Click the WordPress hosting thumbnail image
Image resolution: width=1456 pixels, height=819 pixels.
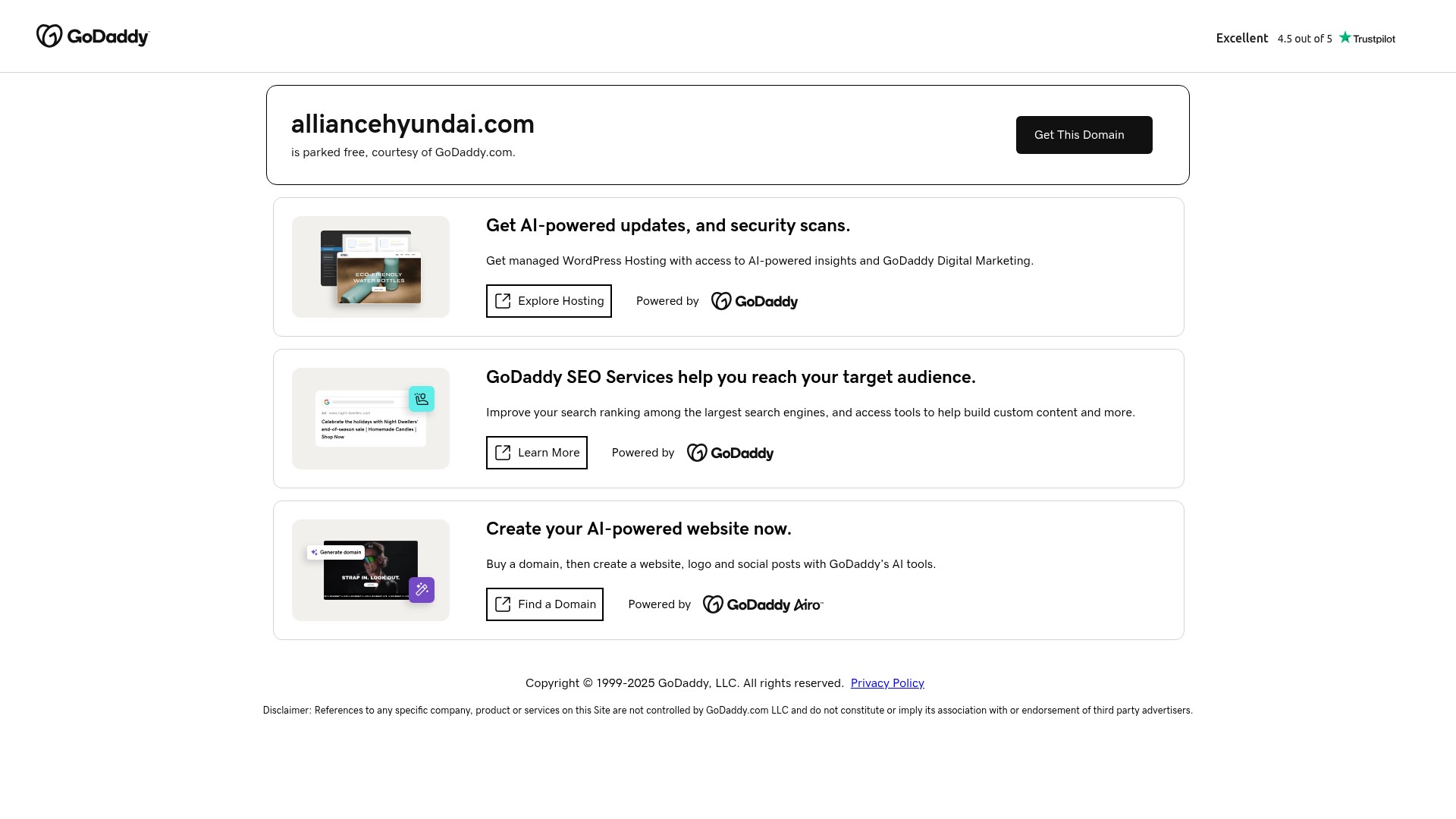click(x=371, y=267)
